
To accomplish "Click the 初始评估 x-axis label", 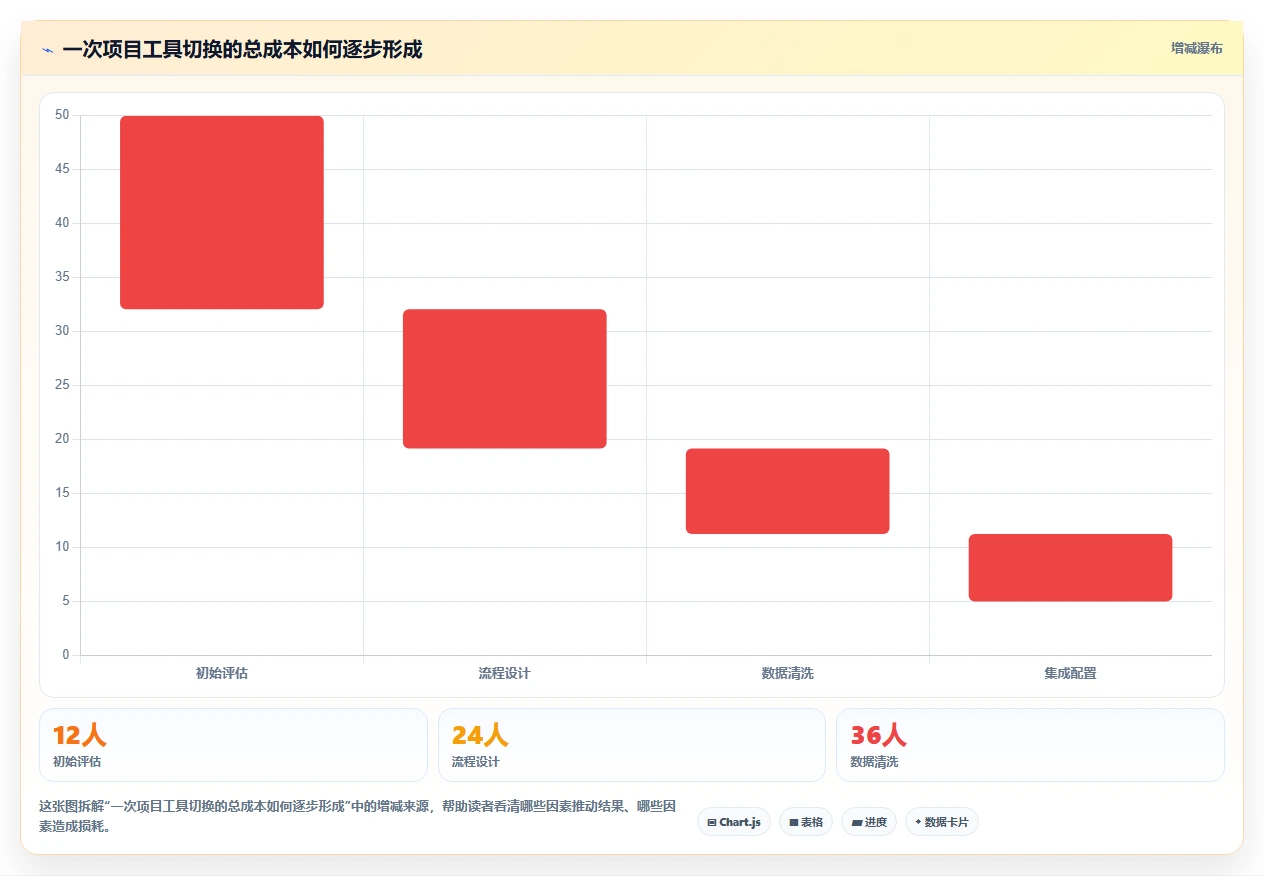I will (x=222, y=674).
